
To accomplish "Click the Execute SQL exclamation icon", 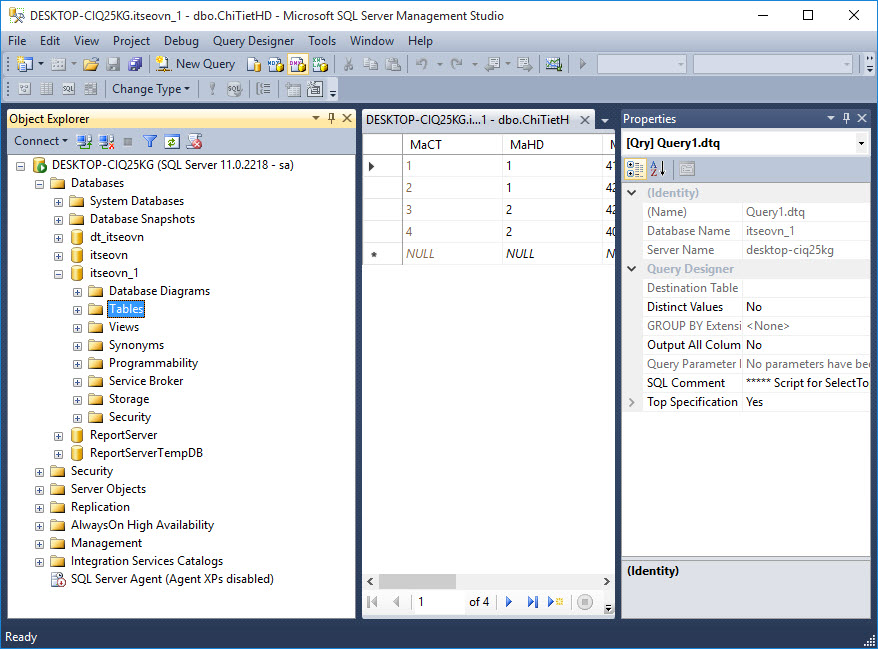I will (212, 88).
